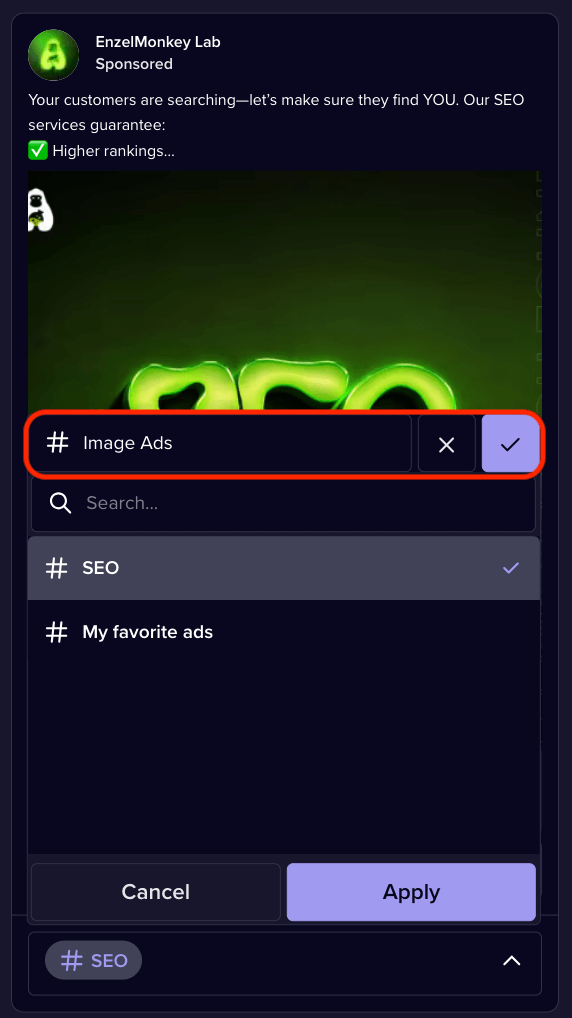Deselect the SEO tag row
The width and height of the screenshot is (572, 1018).
tap(284, 568)
